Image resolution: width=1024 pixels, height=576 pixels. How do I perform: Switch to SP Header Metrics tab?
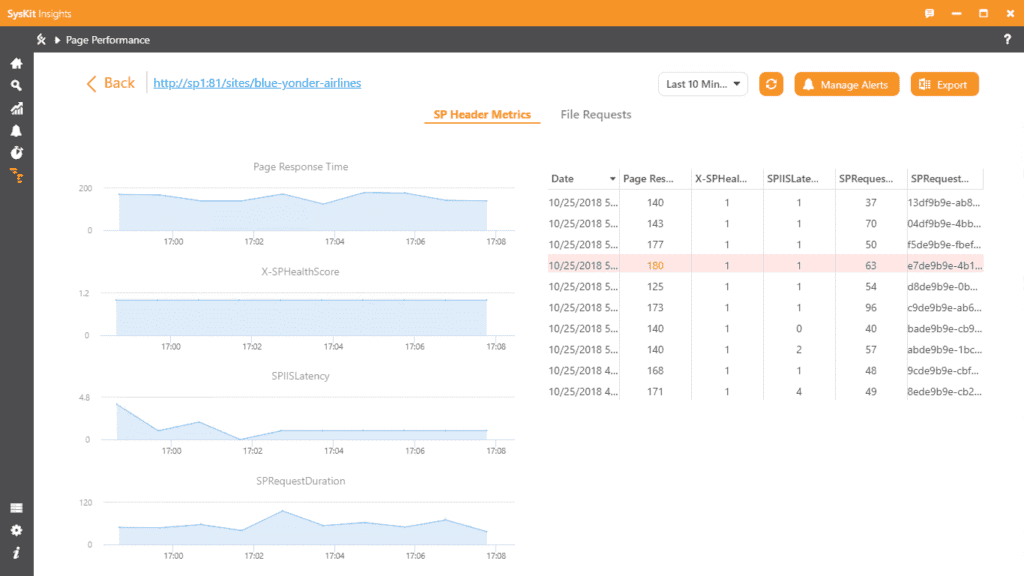click(482, 114)
